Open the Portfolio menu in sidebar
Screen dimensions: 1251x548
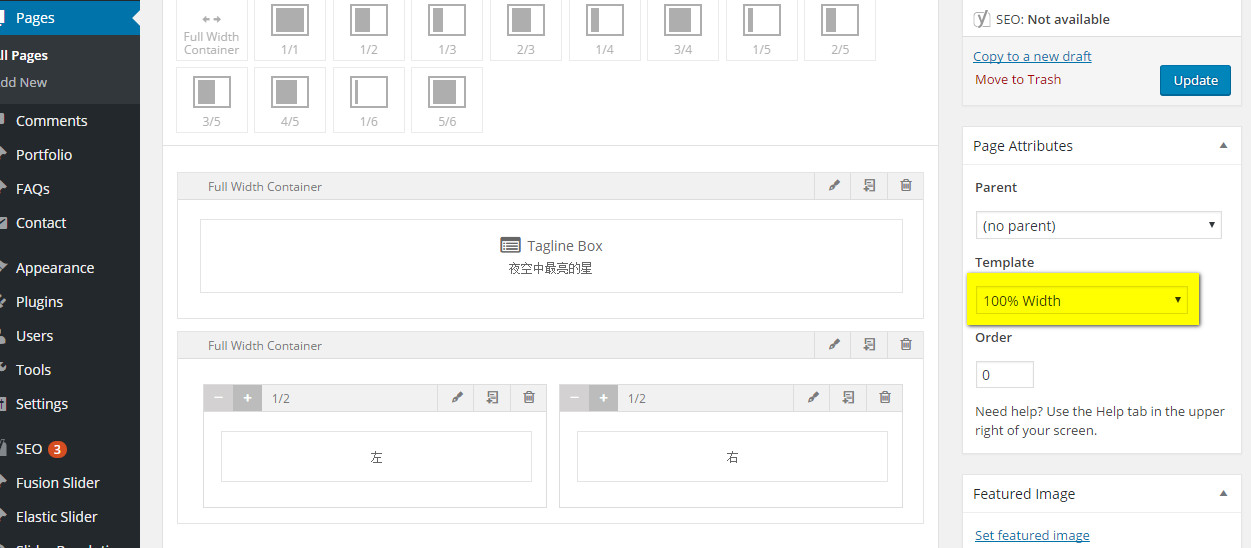(x=44, y=155)
